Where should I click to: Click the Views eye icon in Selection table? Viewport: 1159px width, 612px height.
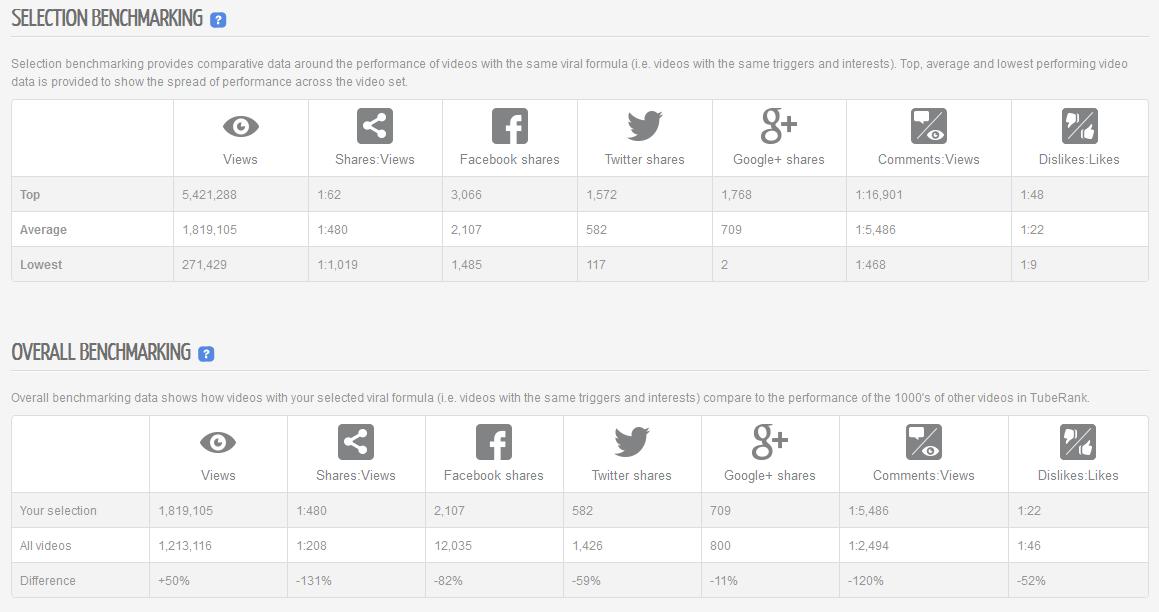241,126
